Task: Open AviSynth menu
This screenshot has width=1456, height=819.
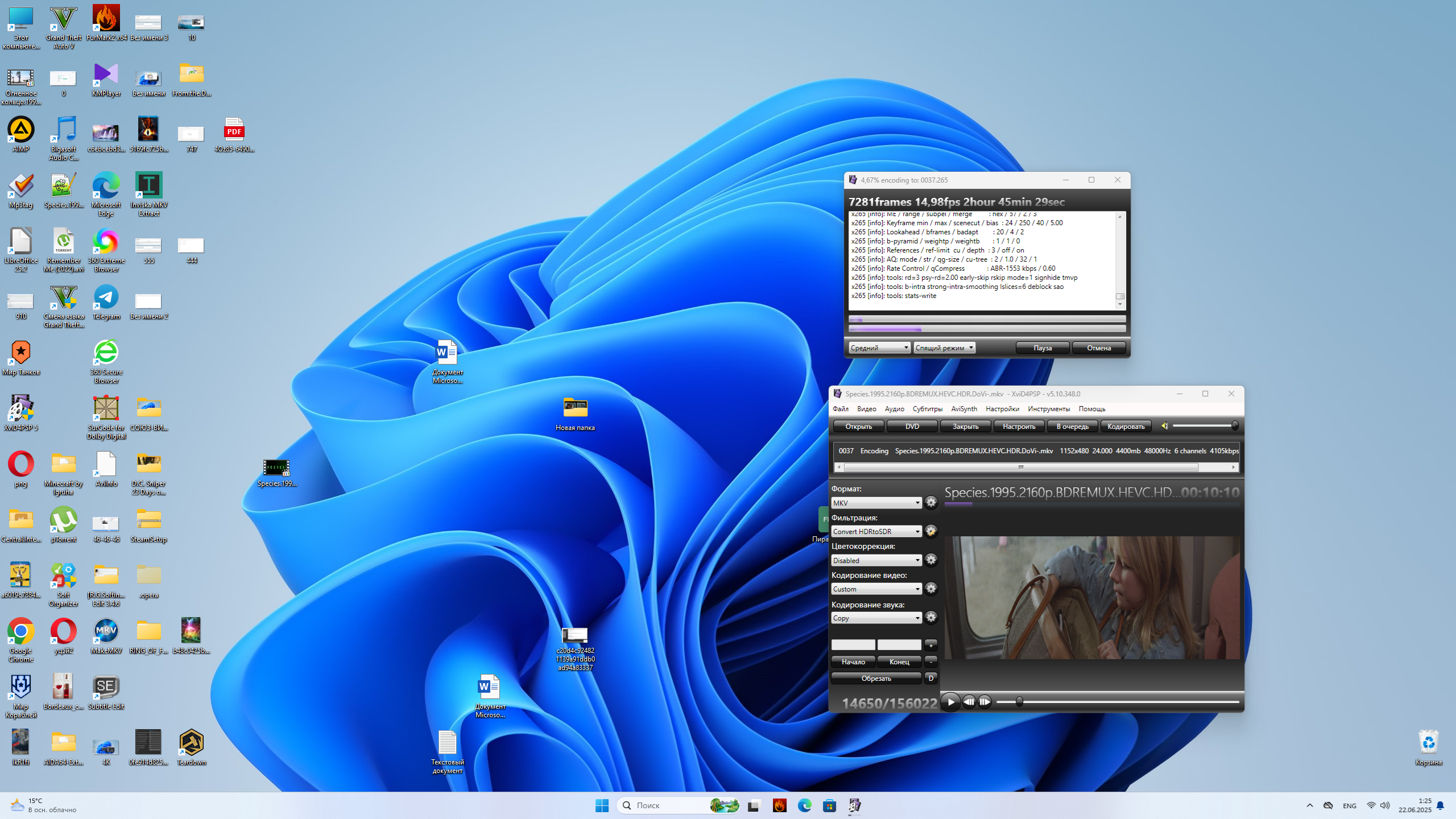Action: point(964,408)
